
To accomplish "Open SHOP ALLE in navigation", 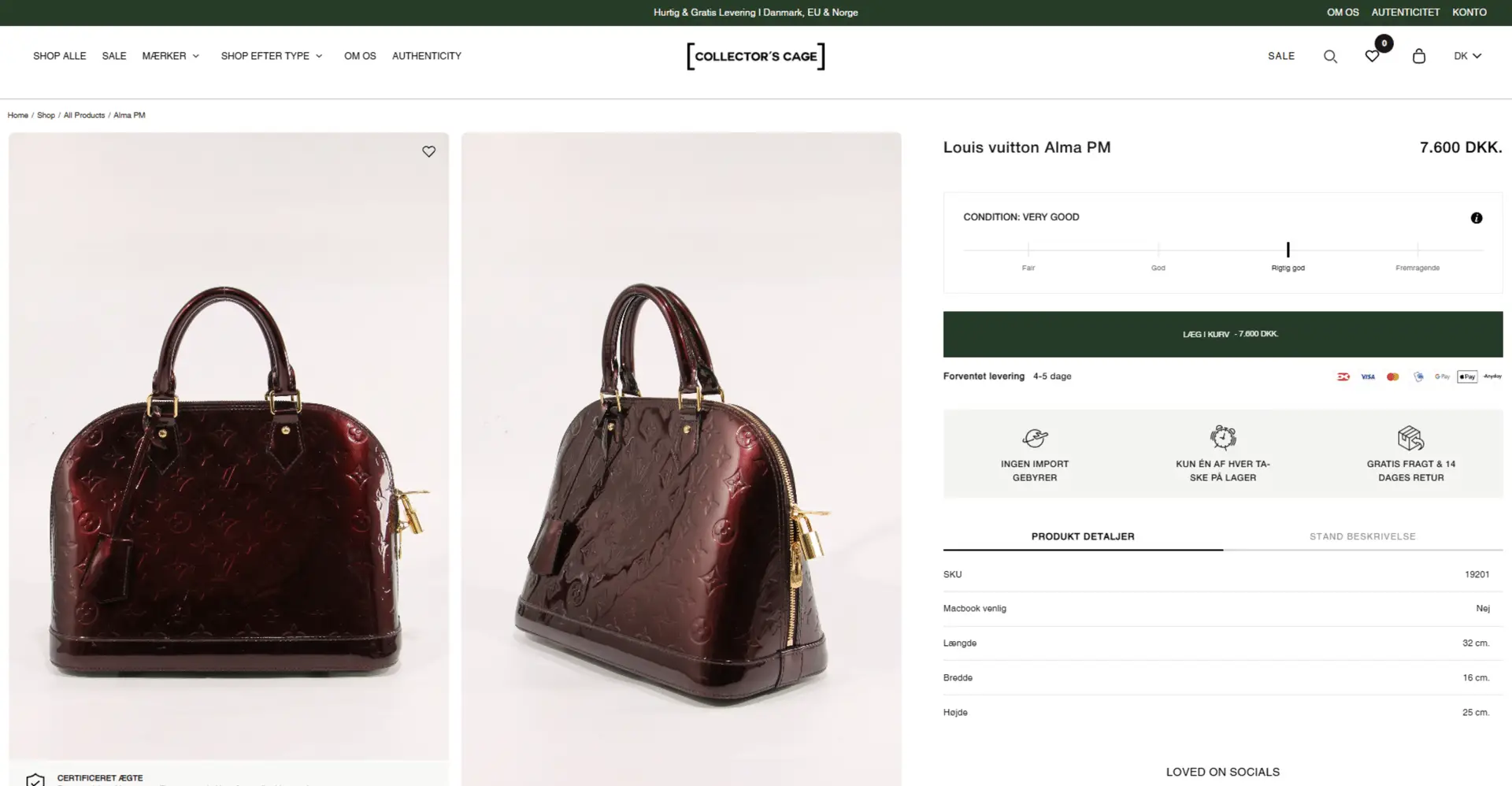I will 60,56.
